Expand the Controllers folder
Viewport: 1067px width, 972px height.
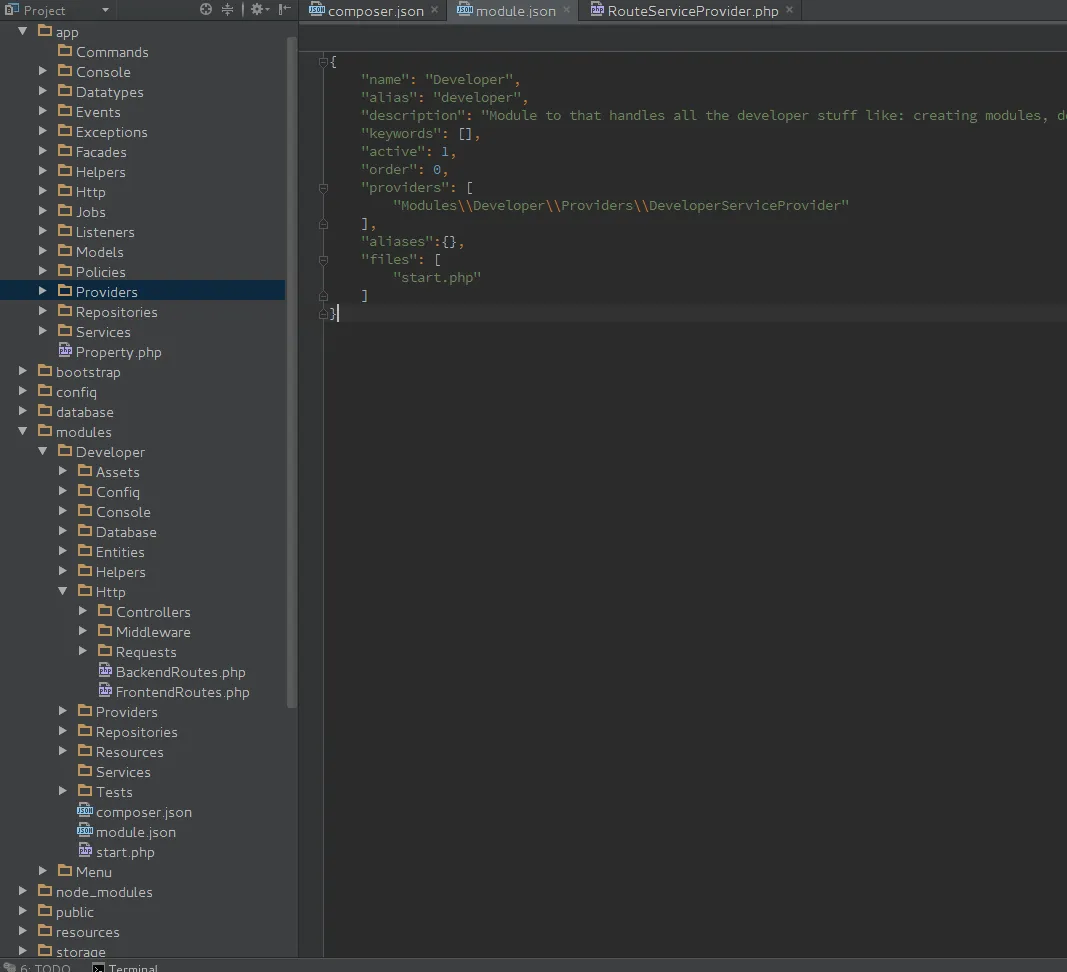tap(83, 612)
